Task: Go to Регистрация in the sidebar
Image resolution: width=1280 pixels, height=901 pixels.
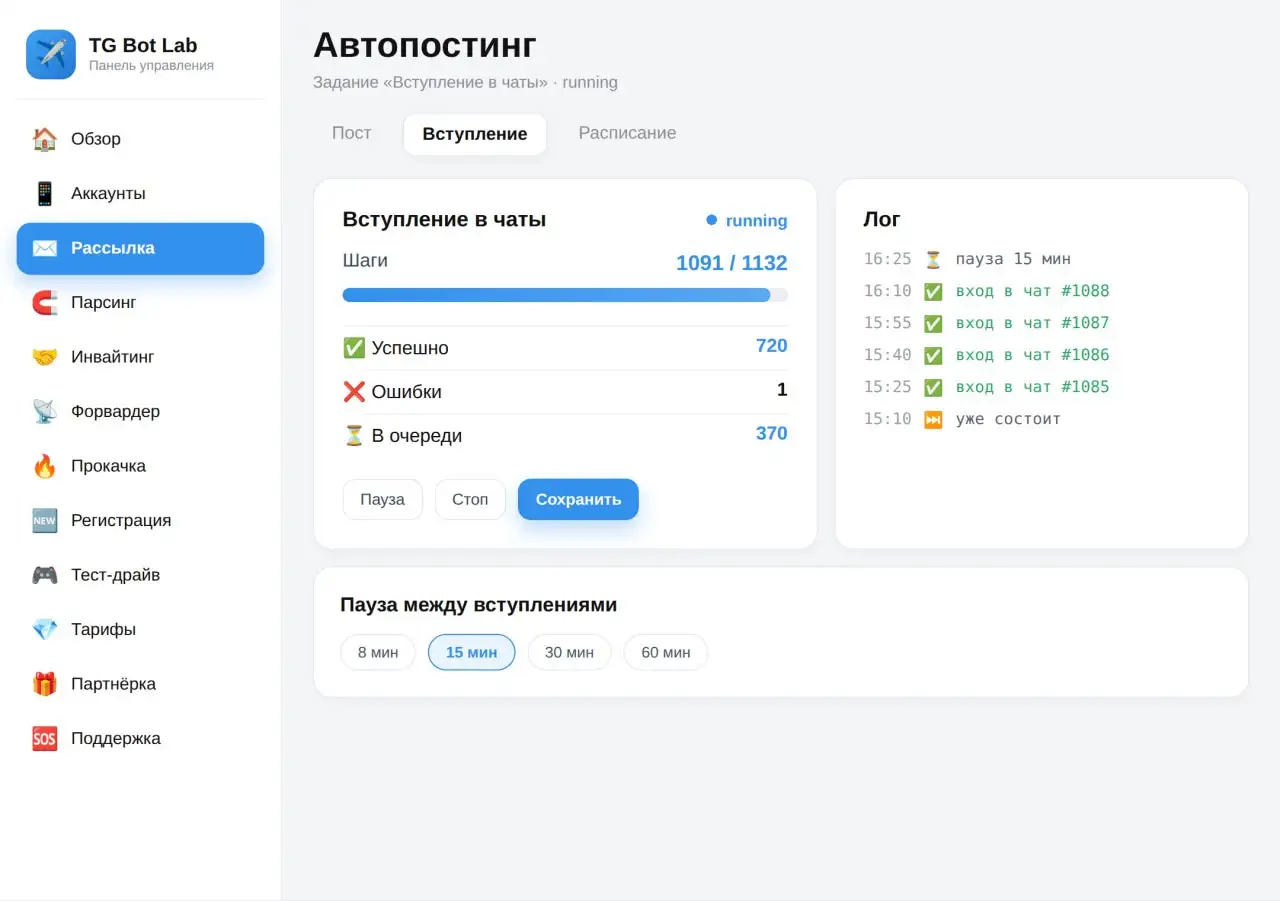Action: [x=140, y=520]
